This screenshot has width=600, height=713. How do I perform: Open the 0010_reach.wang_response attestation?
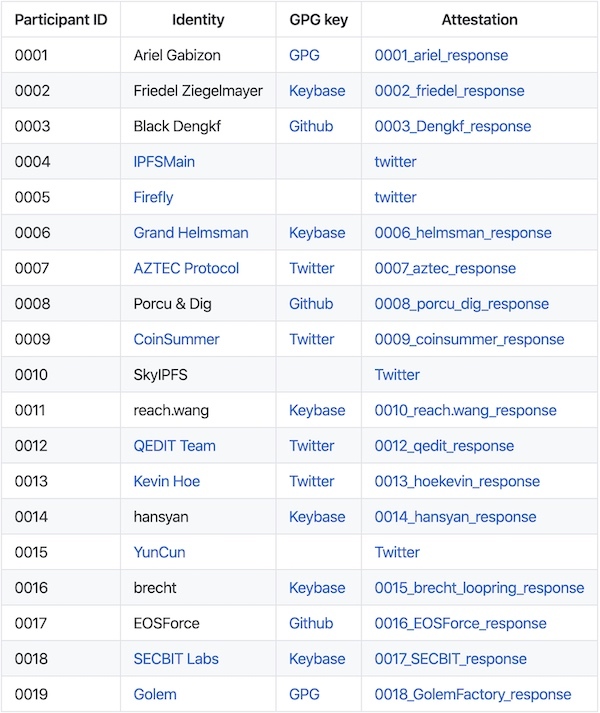click(x=465, y=410)
